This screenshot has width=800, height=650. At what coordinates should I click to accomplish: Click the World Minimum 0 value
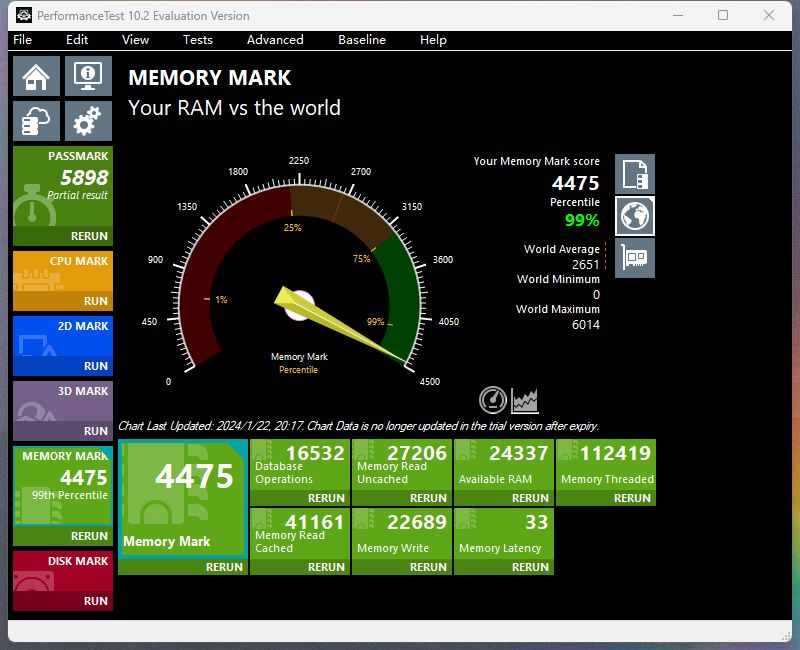596,295
